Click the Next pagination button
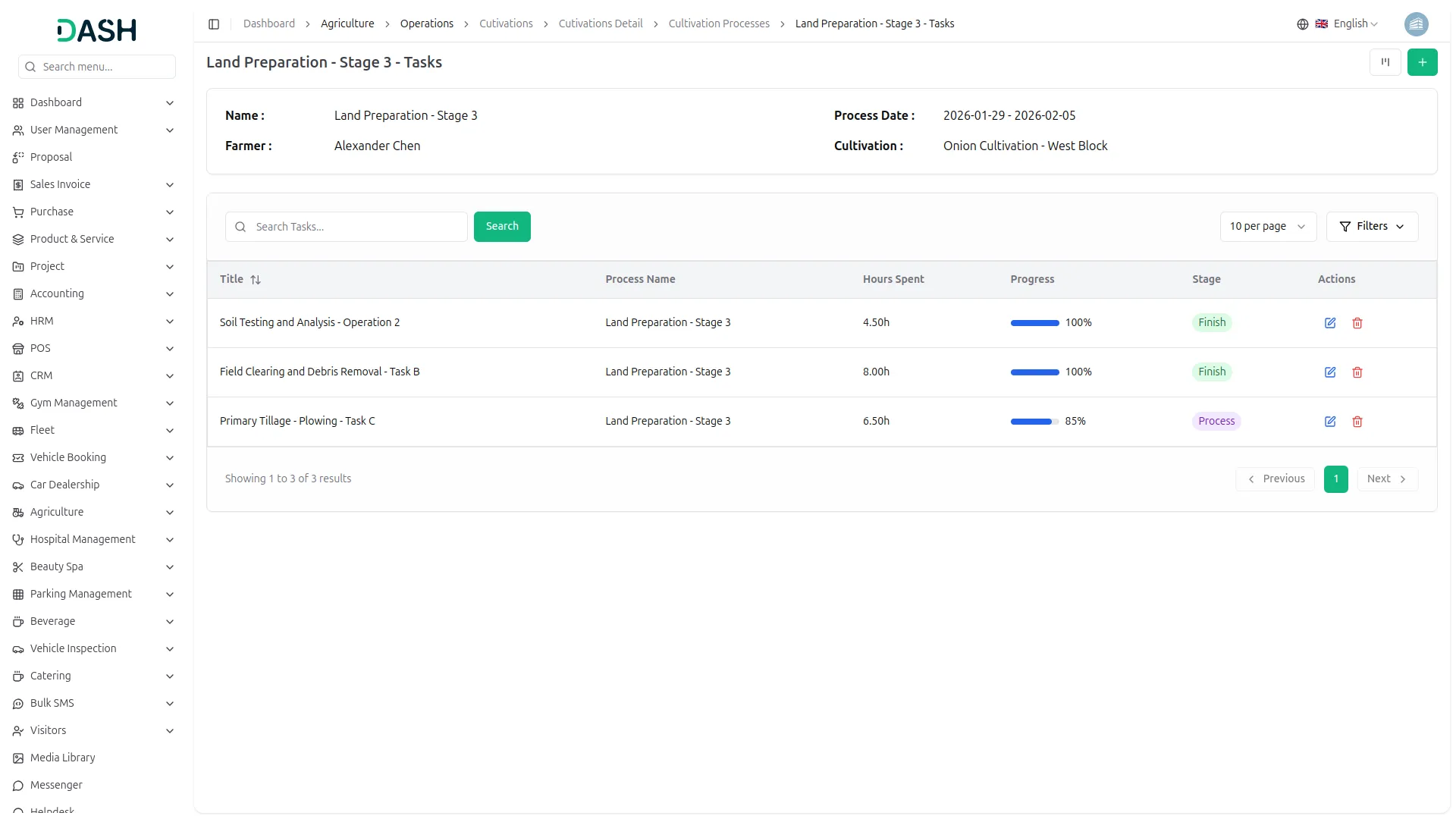 coord(1386,479)
